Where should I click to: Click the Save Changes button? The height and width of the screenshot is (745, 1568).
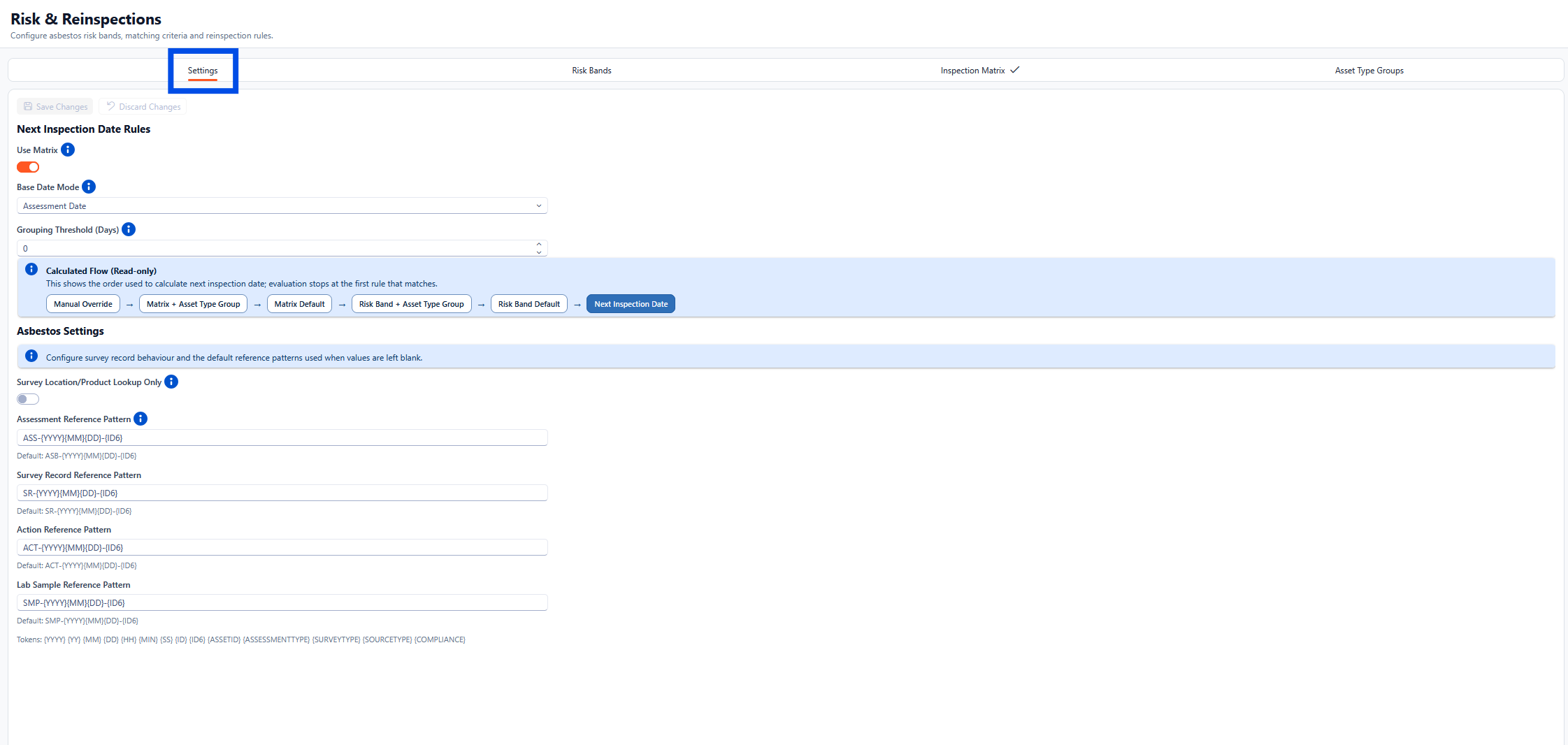[55, 107]
